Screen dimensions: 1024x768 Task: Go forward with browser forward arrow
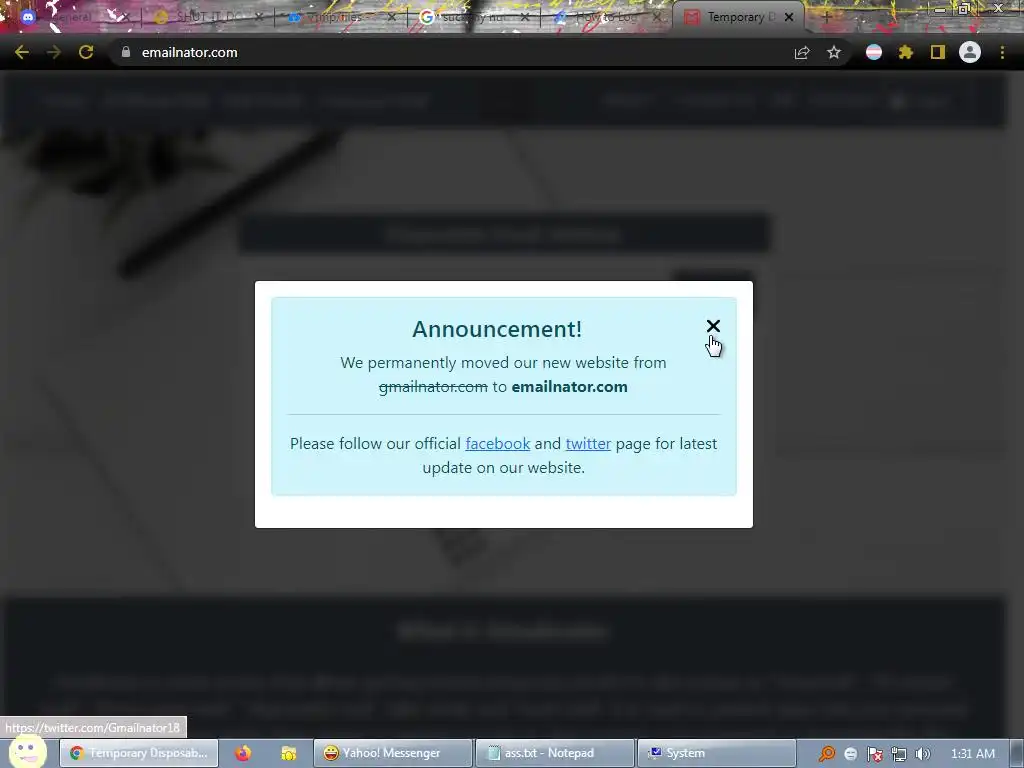pyautogui.click(x=54, y=52)
